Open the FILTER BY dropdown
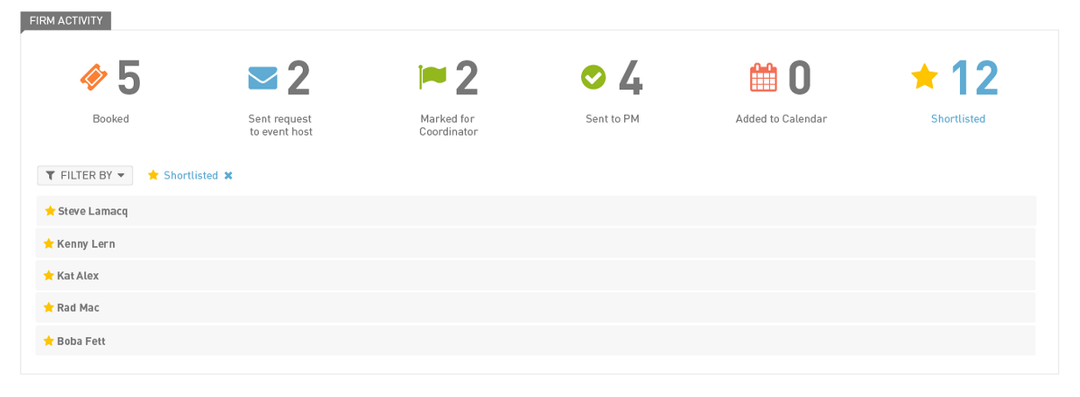The height and width of the screenshot is (397, 1080). [85, 176]
